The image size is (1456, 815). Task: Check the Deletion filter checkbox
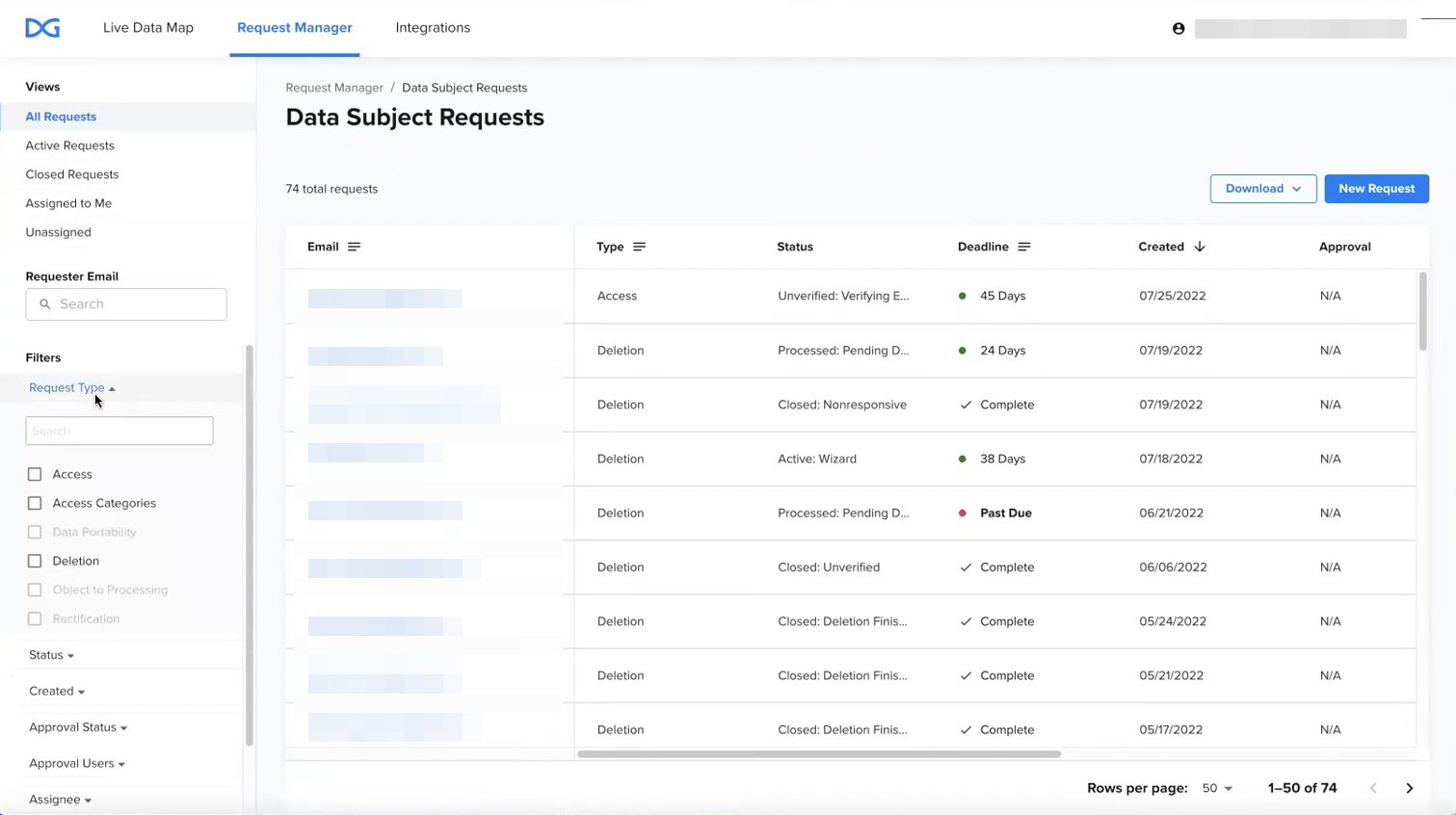(35, 561)
